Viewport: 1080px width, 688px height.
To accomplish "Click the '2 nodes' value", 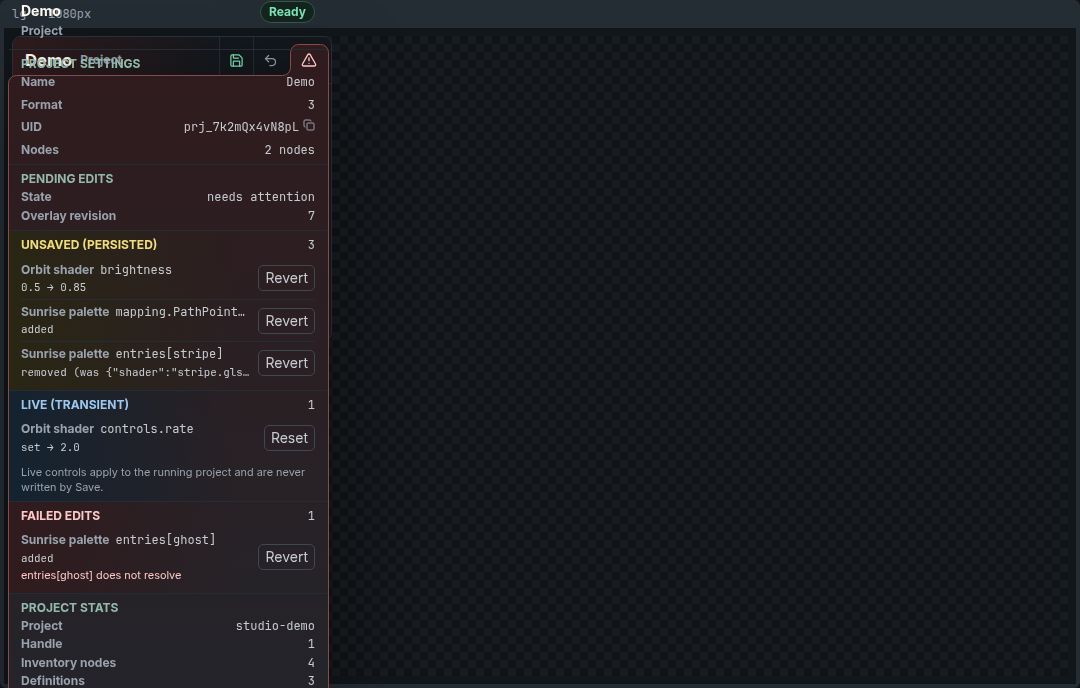I will pos(289,150).
